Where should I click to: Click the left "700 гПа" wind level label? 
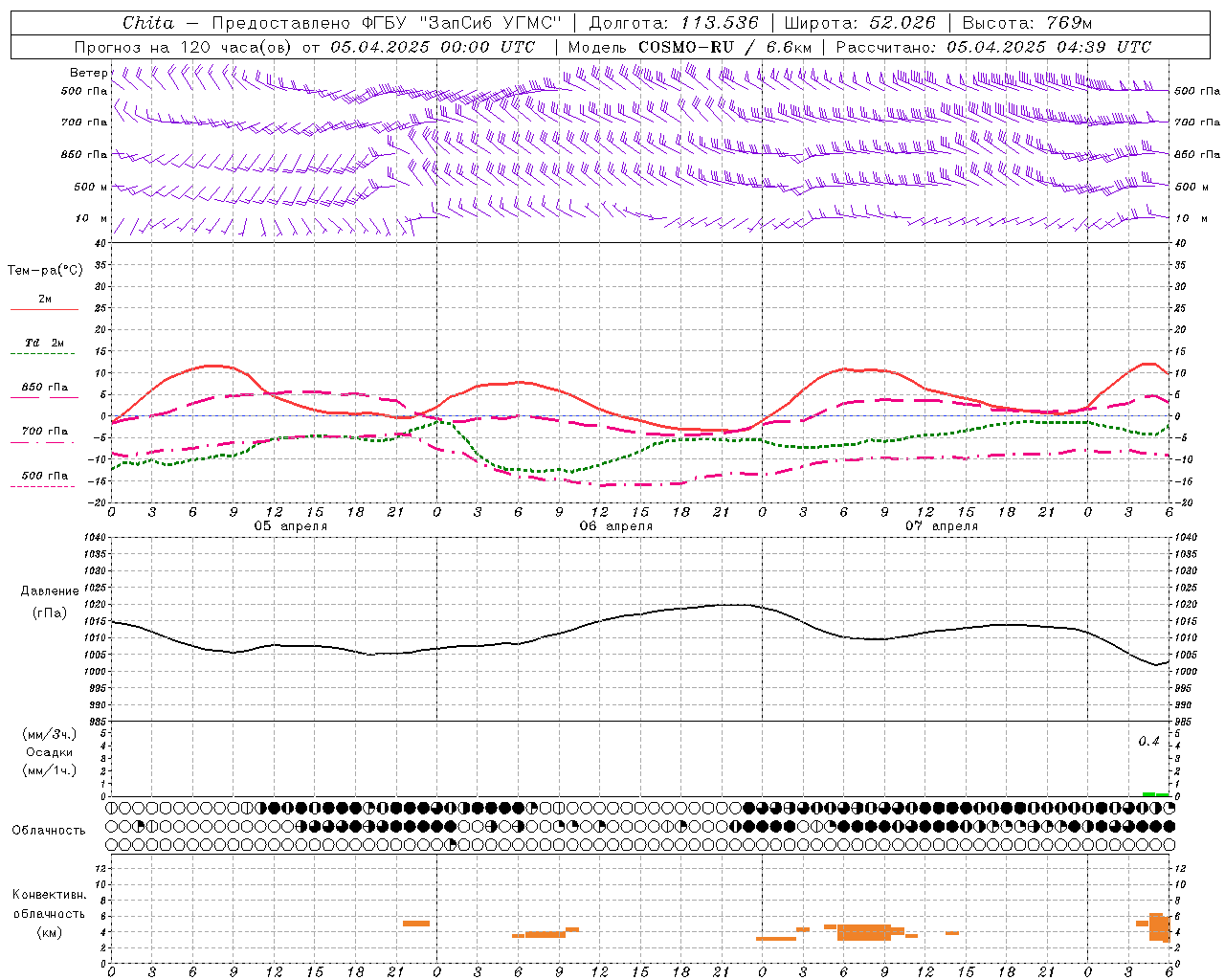(84, 122)
